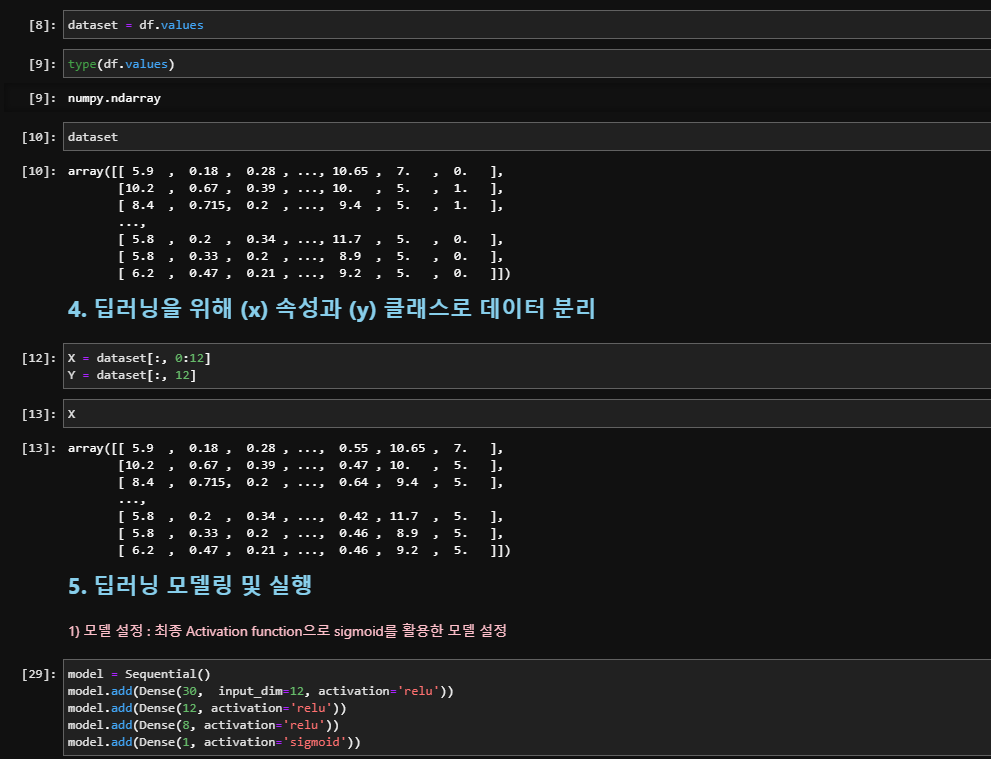Click code cell [10] containing 'dataset'
Screen dimensions: 991x759
(x=526, y=137)
